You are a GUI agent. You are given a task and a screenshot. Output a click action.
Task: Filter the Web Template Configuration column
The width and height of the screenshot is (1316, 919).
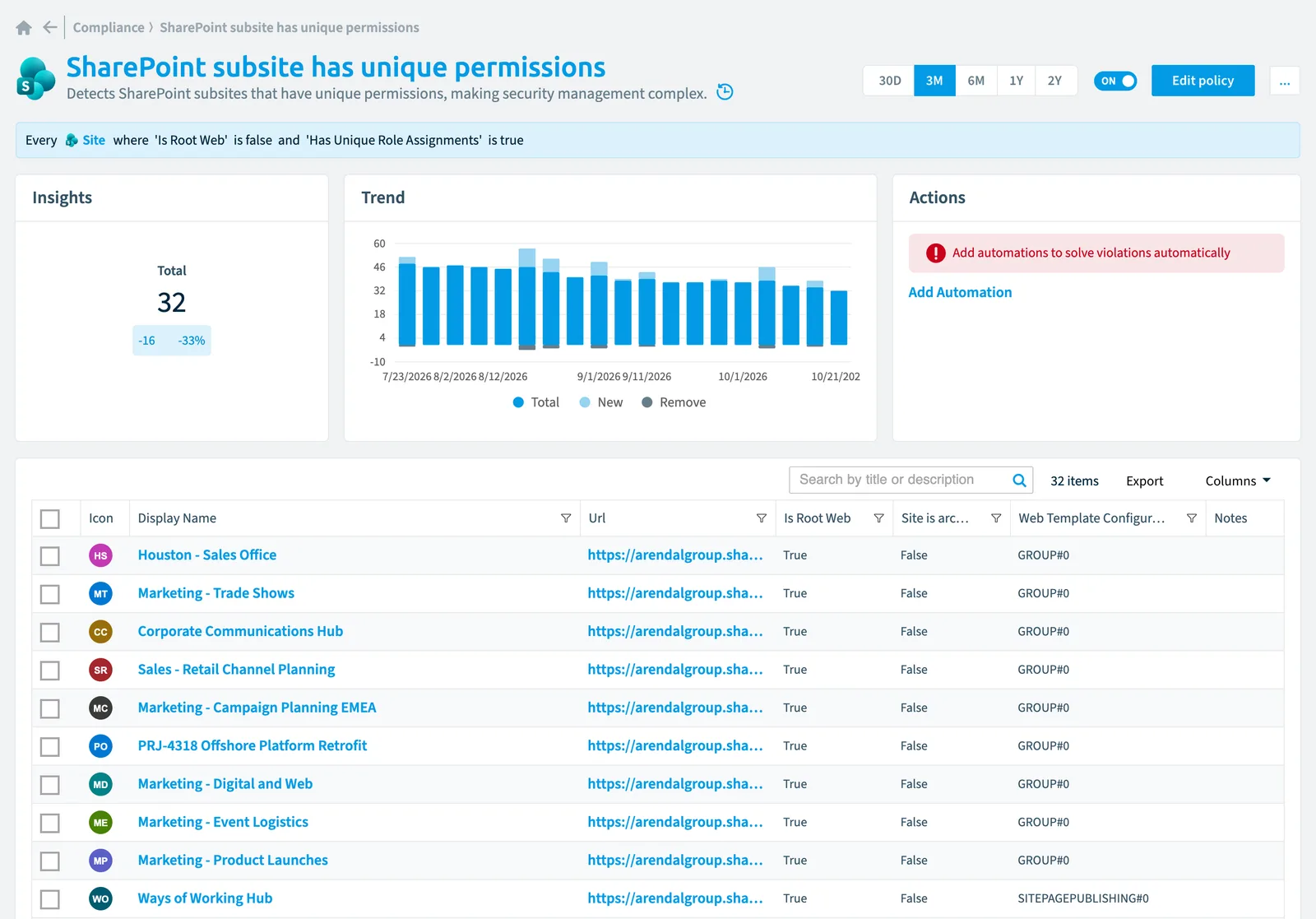coord(1192,518)
